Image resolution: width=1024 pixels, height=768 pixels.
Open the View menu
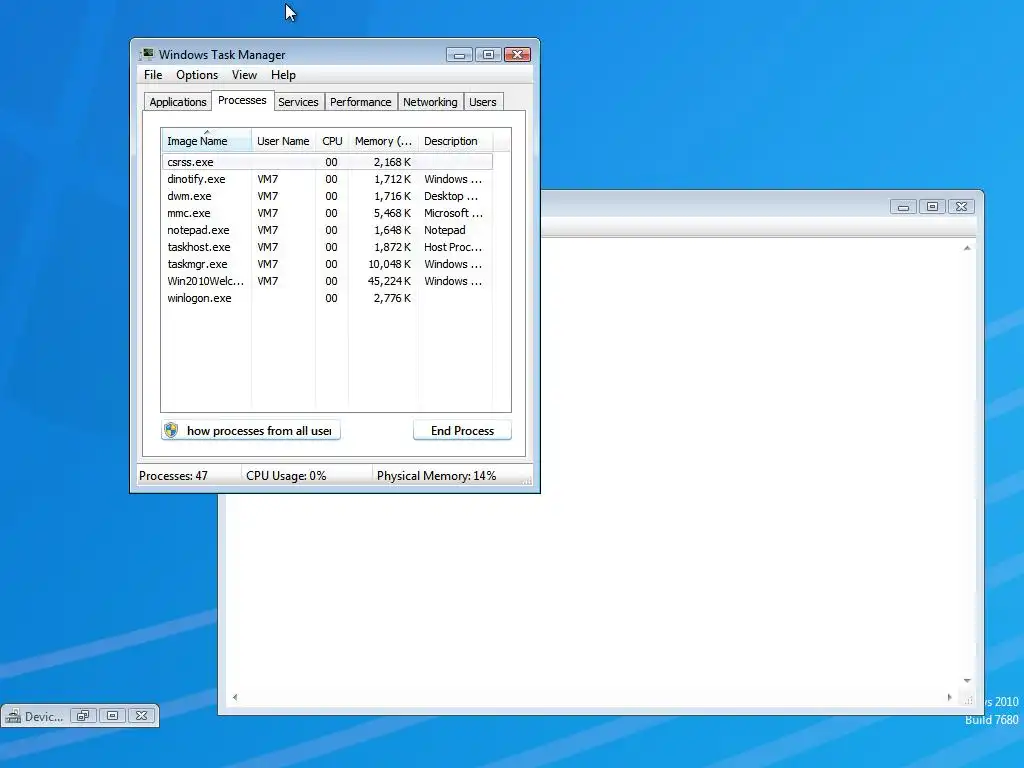click(x=244, y=75)
